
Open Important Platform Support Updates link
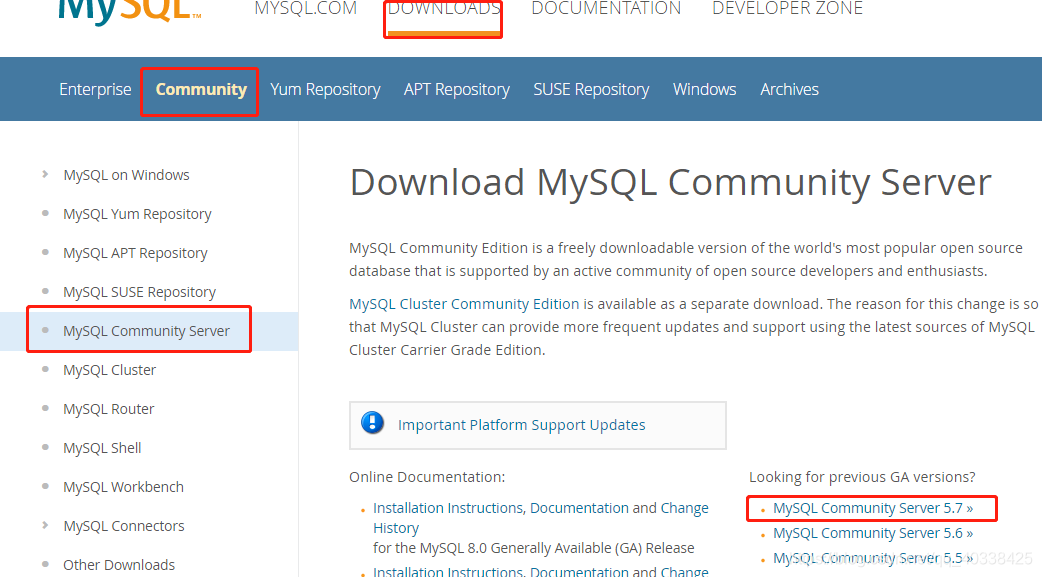pos(522,425)
